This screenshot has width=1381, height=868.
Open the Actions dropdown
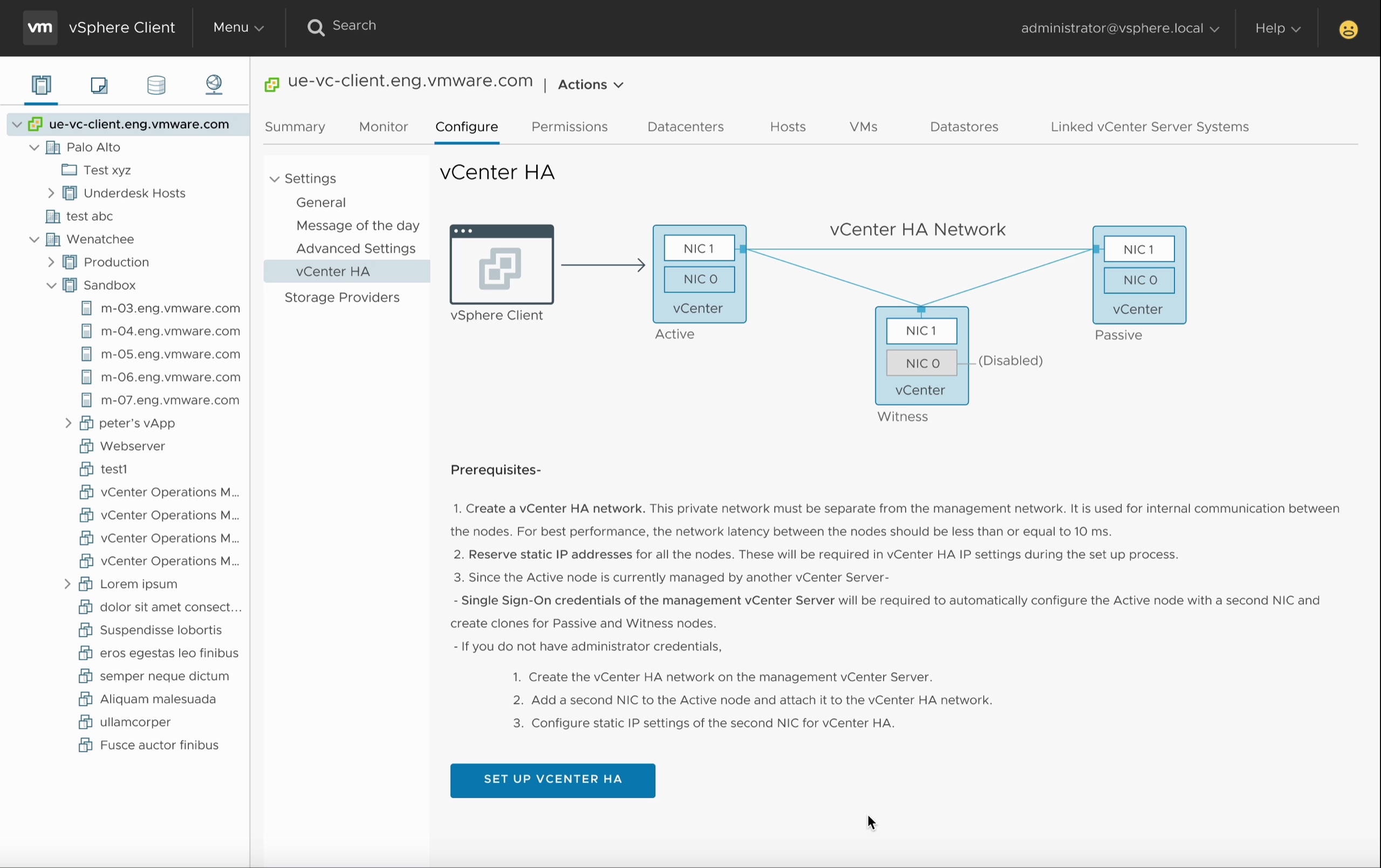(591, 84)
